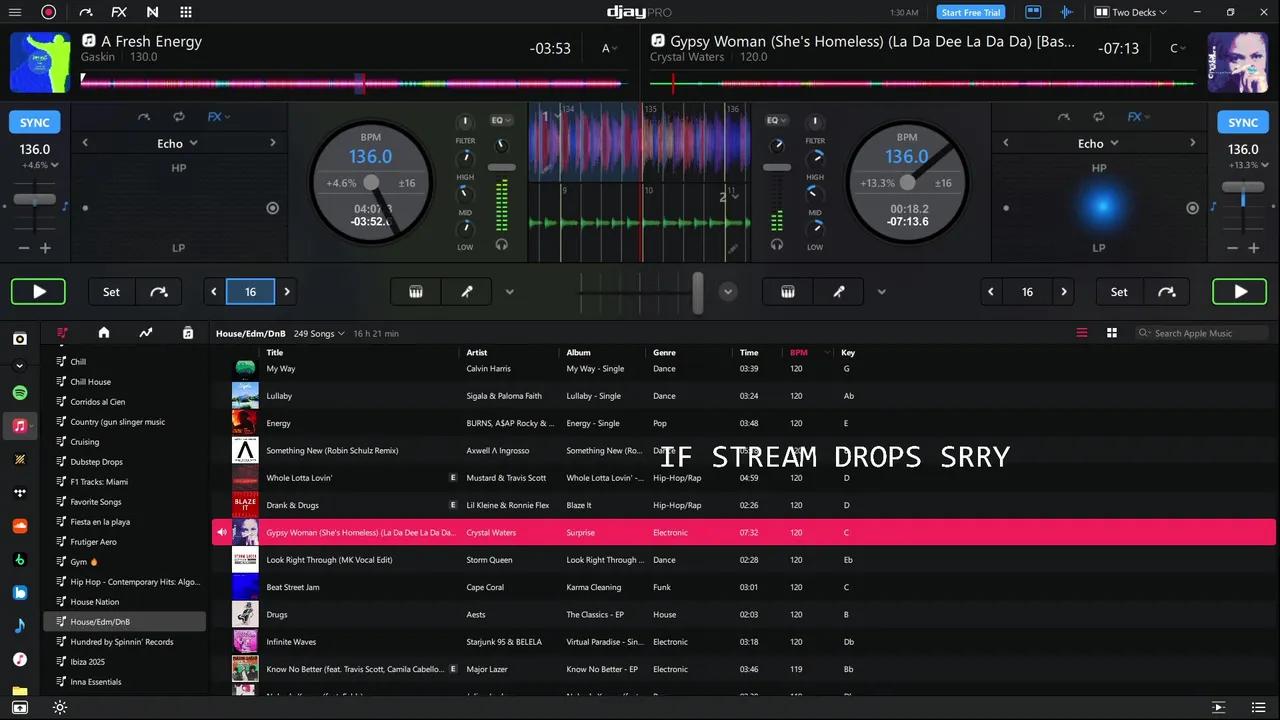Toggle SYNC on the right deck

click(x=1243, y=122)
